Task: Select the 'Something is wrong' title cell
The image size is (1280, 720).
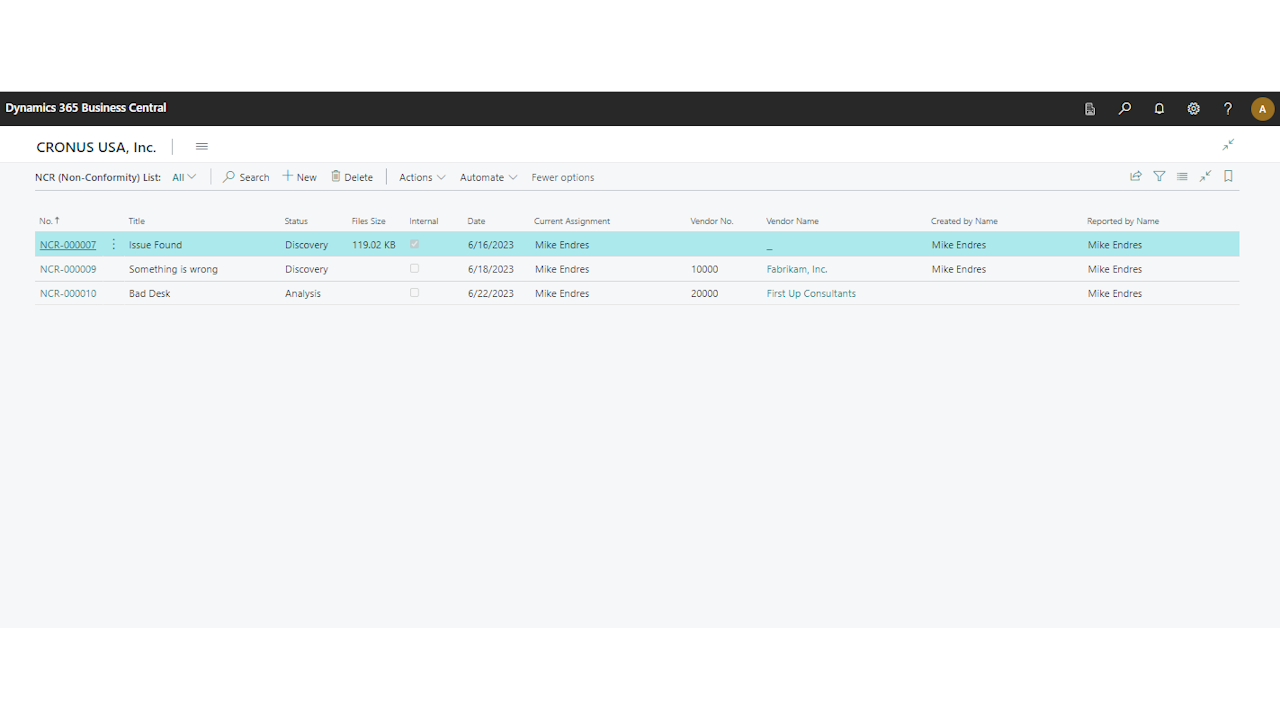Action: click(x=173, y=269)
